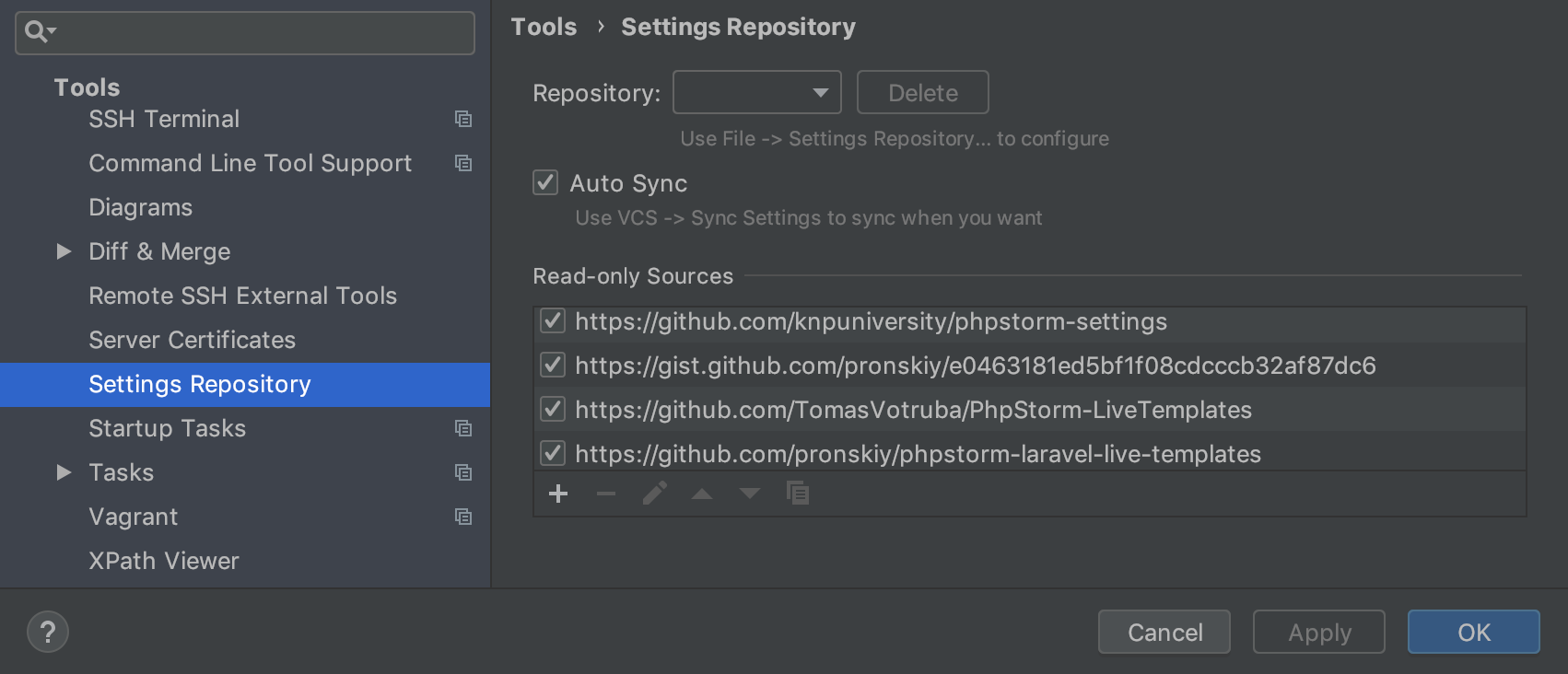The image size is (1568, 674).
Task: Uncheck the gist.github.com pronskiy source
Action: click(x=553, y=365)
